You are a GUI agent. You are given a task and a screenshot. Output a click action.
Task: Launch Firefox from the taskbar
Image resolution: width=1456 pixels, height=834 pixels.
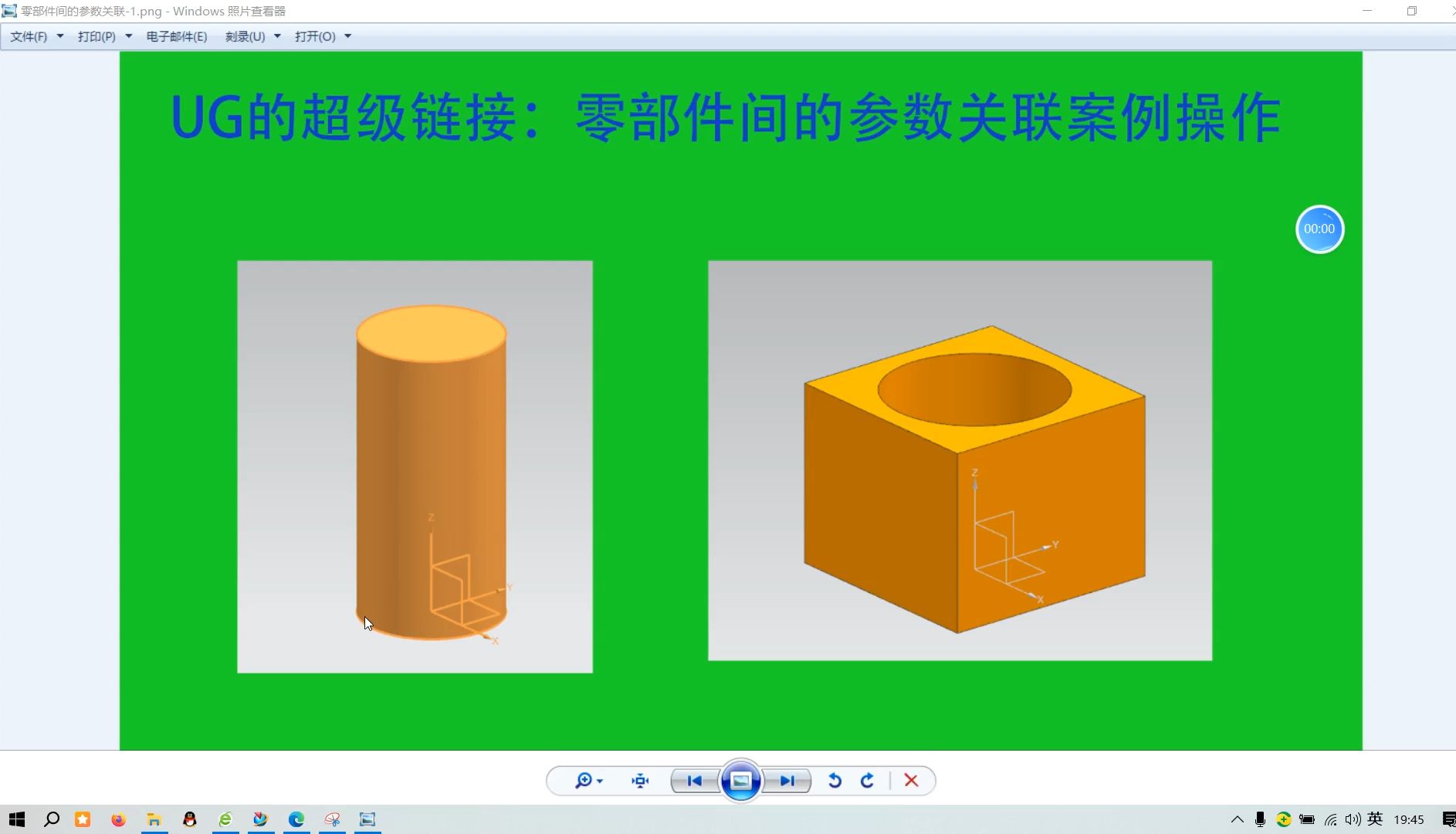pyautogui.click(x=118, y=819)
